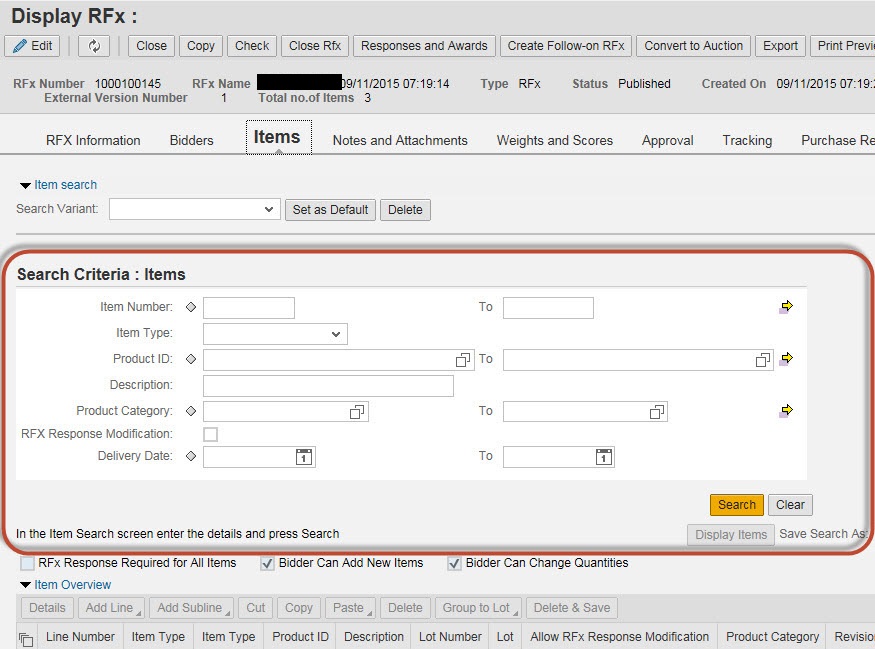Click Delete button next to Set as Default
Viewport: 875px width, 649px height.
pos(405,210)
